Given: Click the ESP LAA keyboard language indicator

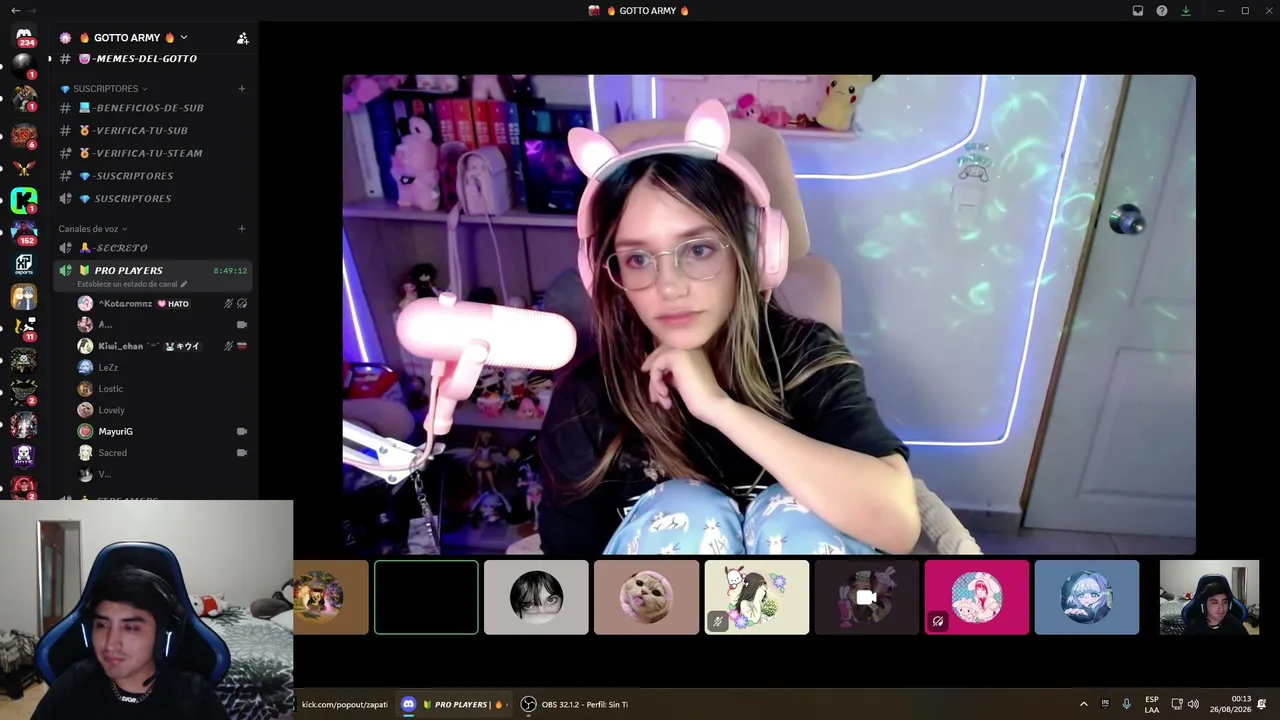Looking at the screenshot, I should (x=1152, y=705).
